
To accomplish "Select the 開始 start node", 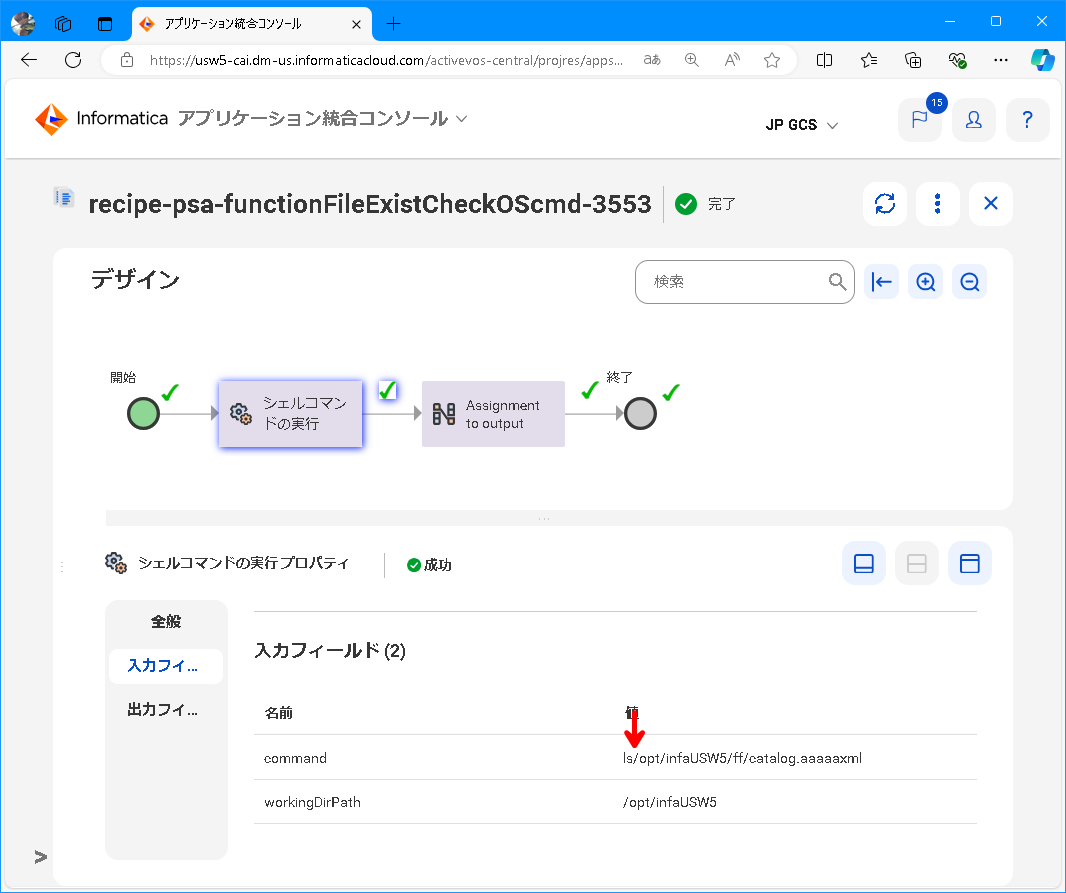I will click(143, 413).
